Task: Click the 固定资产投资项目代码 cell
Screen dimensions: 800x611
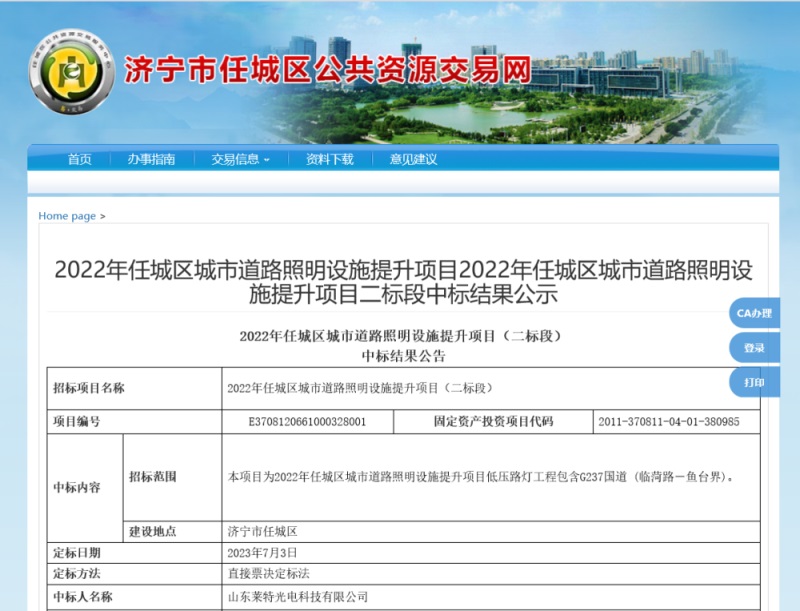Action: 493,422
